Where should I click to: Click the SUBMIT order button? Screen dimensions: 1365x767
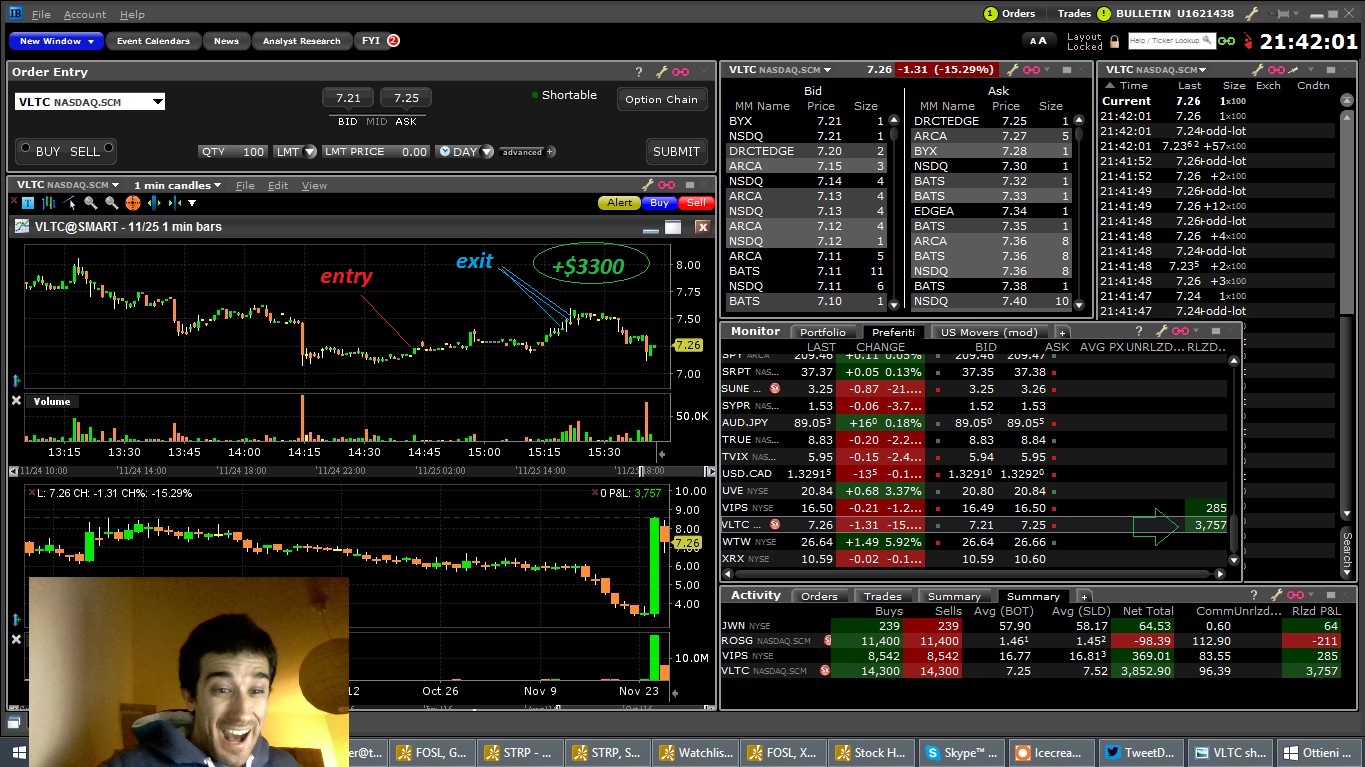[676, 151]
